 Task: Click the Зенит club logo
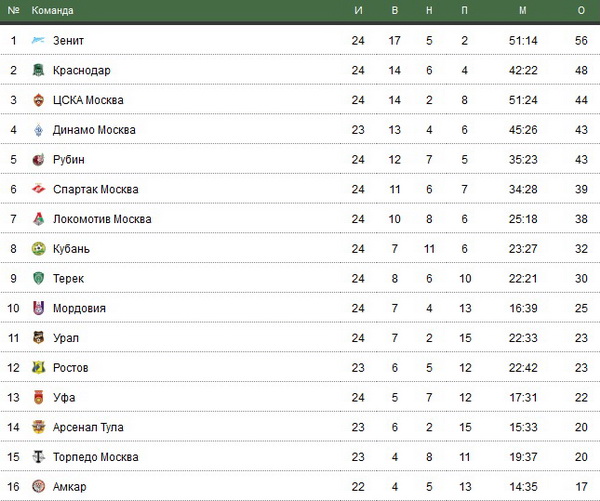pos(38,40)
